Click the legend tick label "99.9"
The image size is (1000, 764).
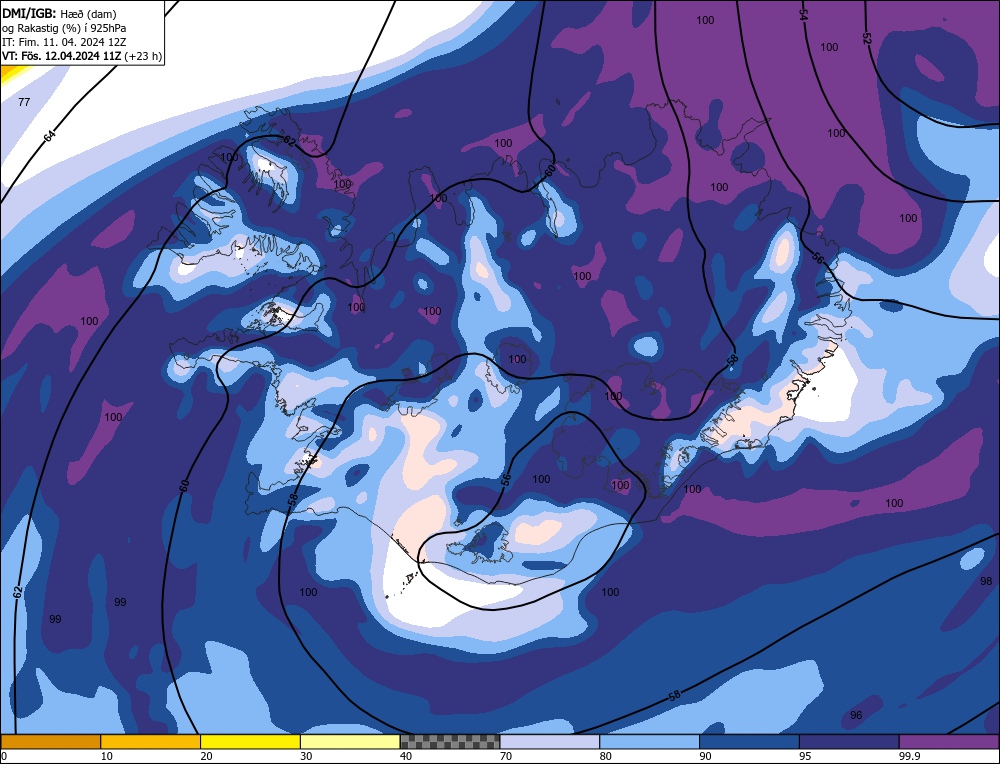click(x=909, y=756)
